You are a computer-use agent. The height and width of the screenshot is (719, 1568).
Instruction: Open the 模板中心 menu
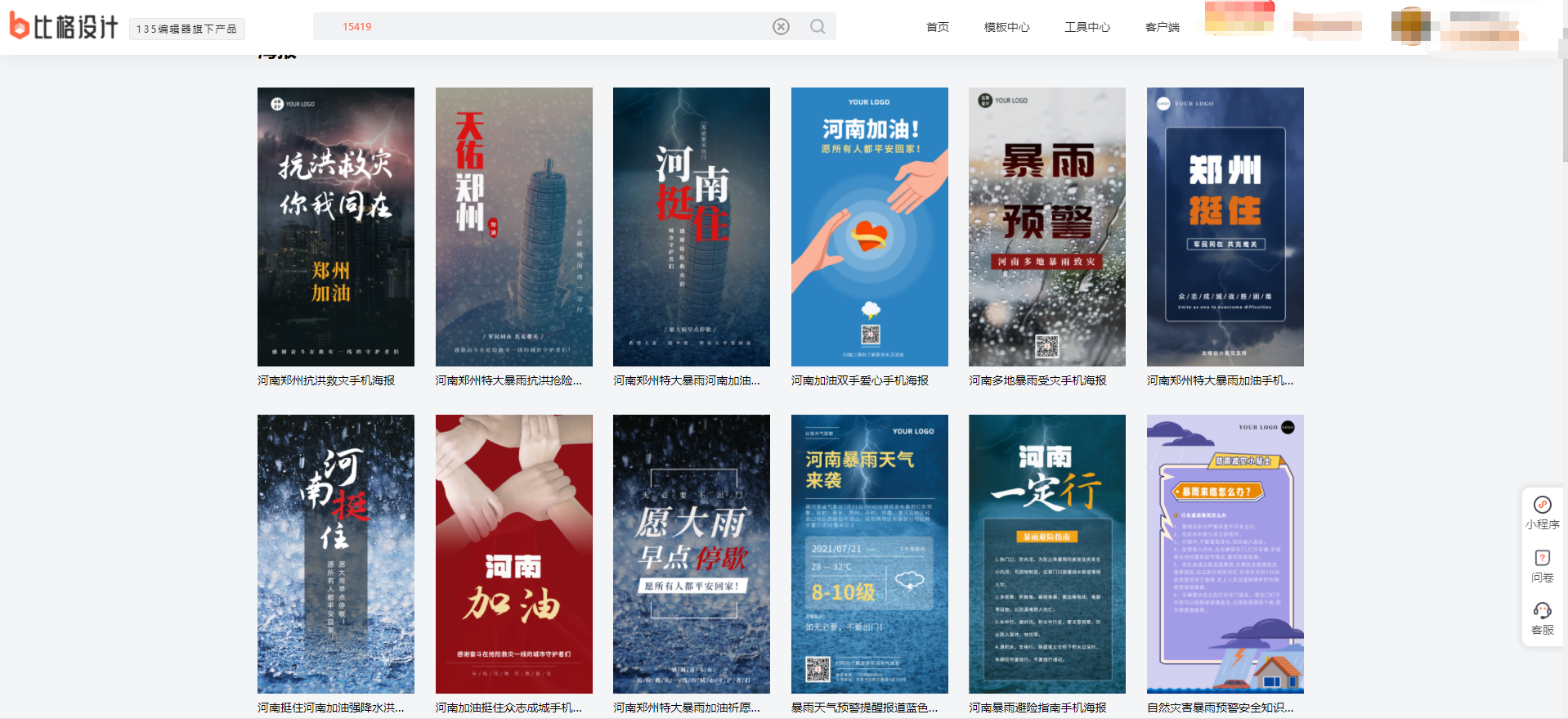point(1006,27)
